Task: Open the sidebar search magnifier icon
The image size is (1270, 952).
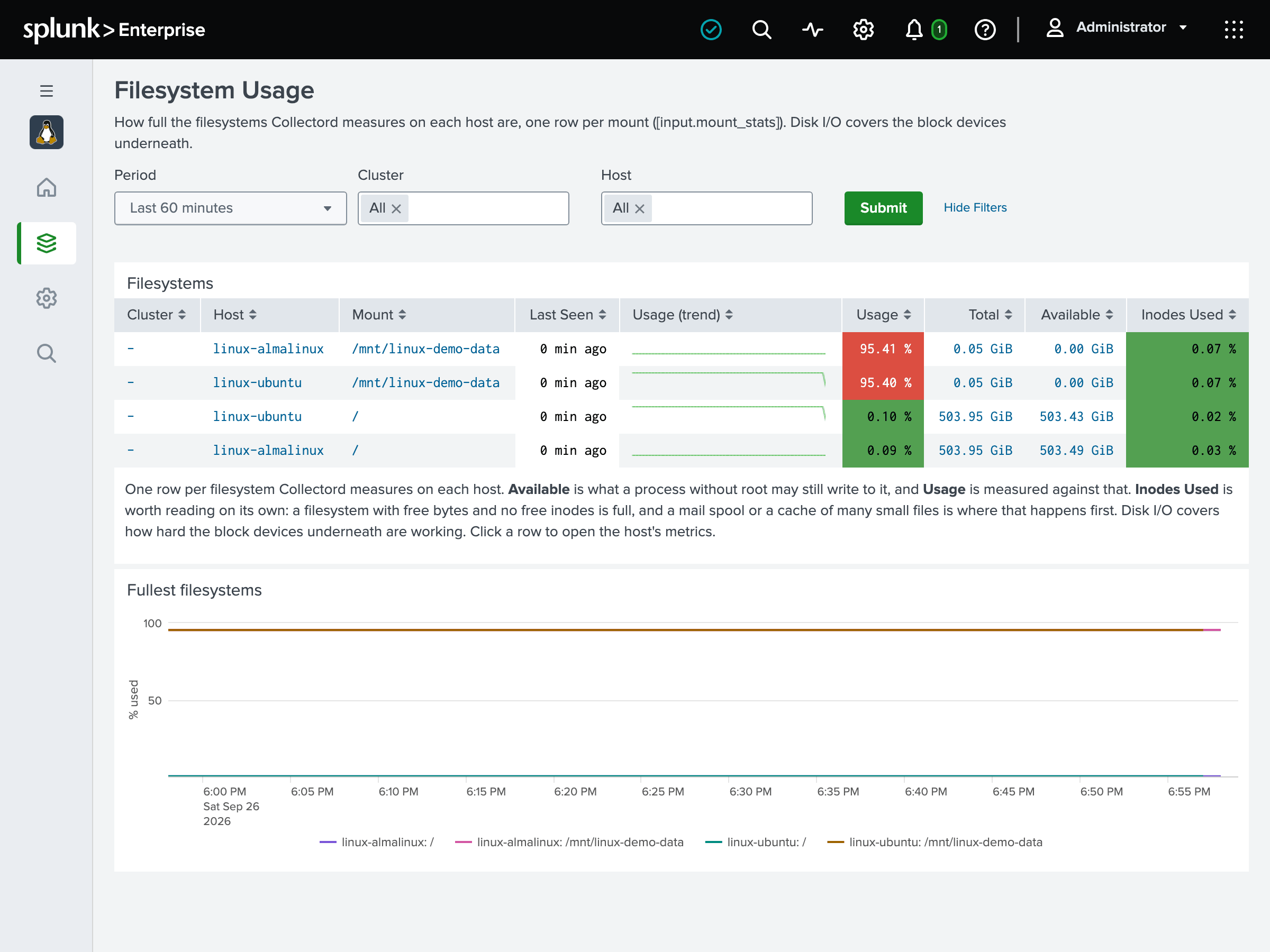Action: (47, 353)
